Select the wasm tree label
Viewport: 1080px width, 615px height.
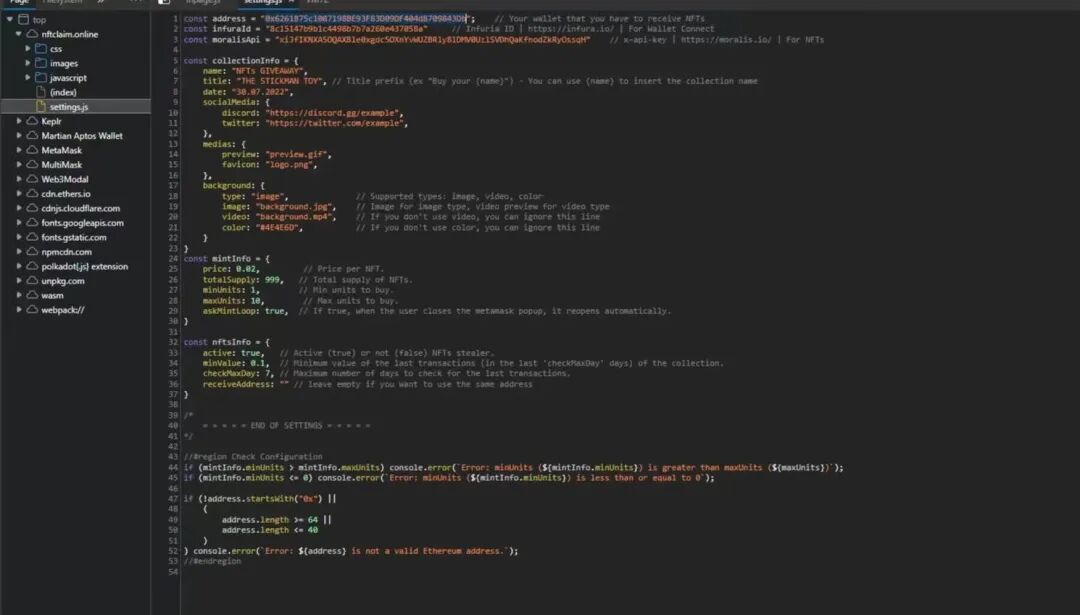pyautogui.click(x=52, y=295)
